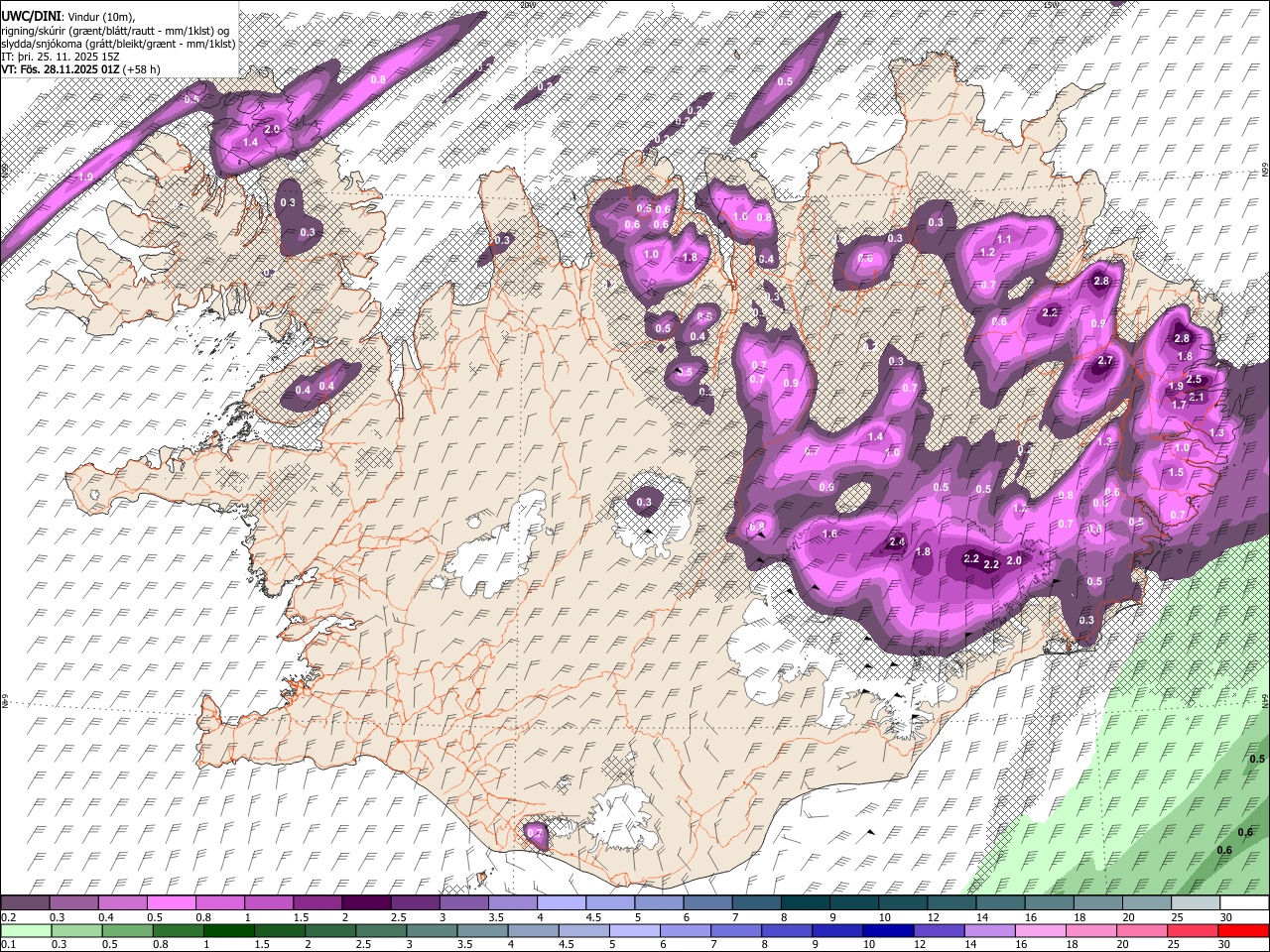Select the deep navy 10 swatch in rain scale
1270x952 pixels.
(888, 930)
